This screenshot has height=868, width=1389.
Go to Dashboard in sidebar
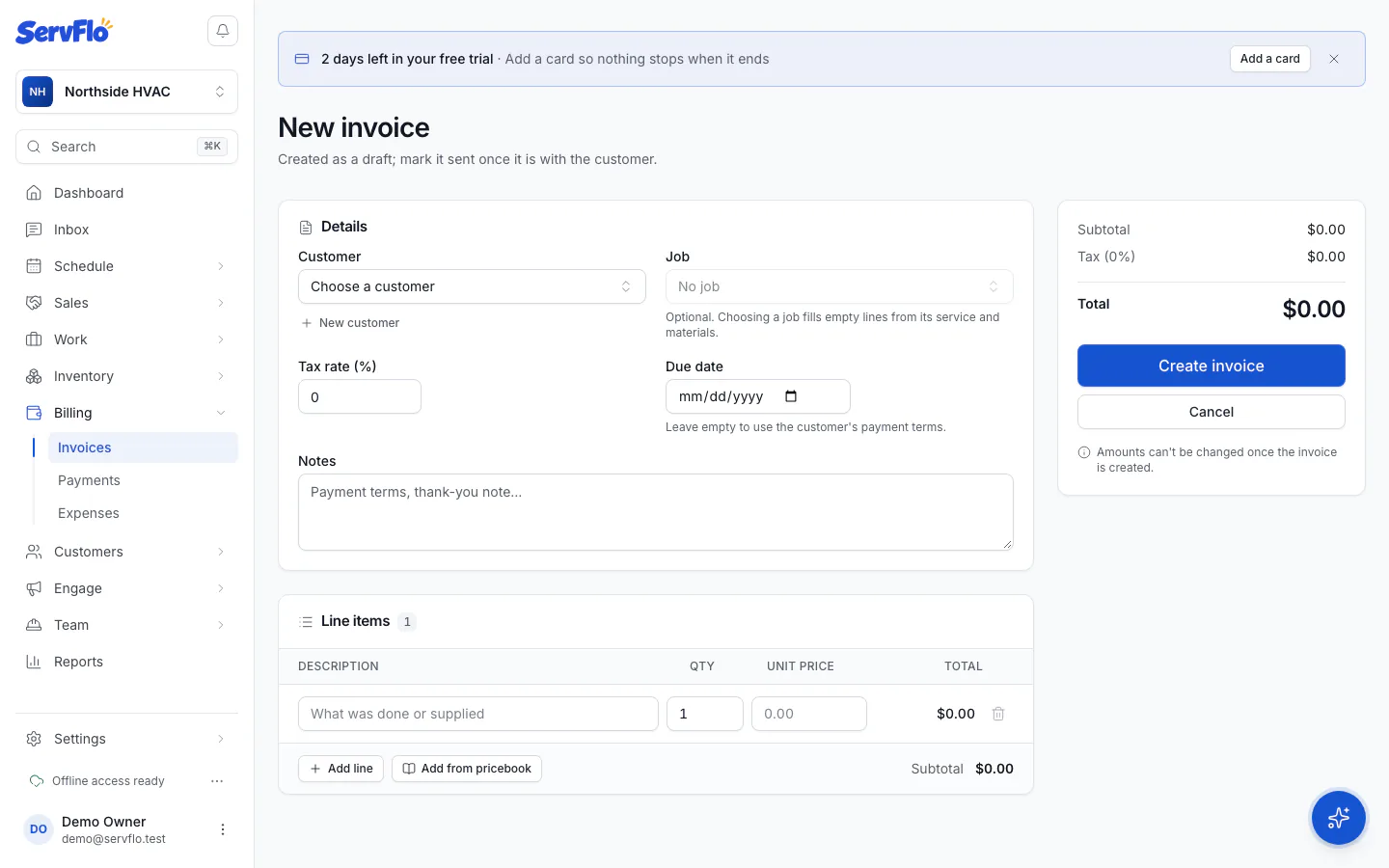click(127, 193)
